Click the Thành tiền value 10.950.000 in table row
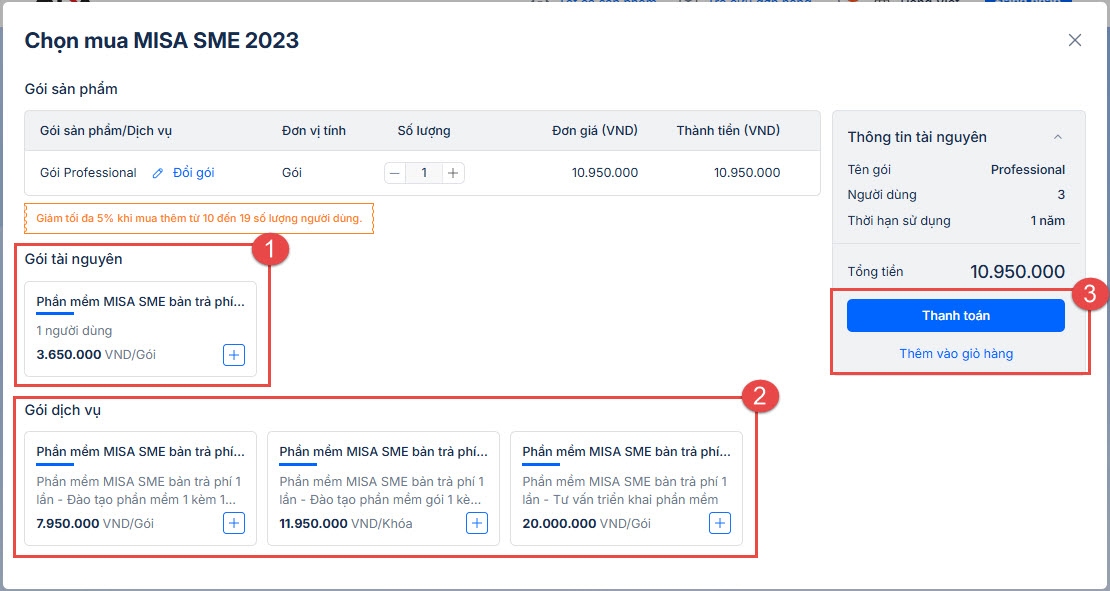 point(747,173)
